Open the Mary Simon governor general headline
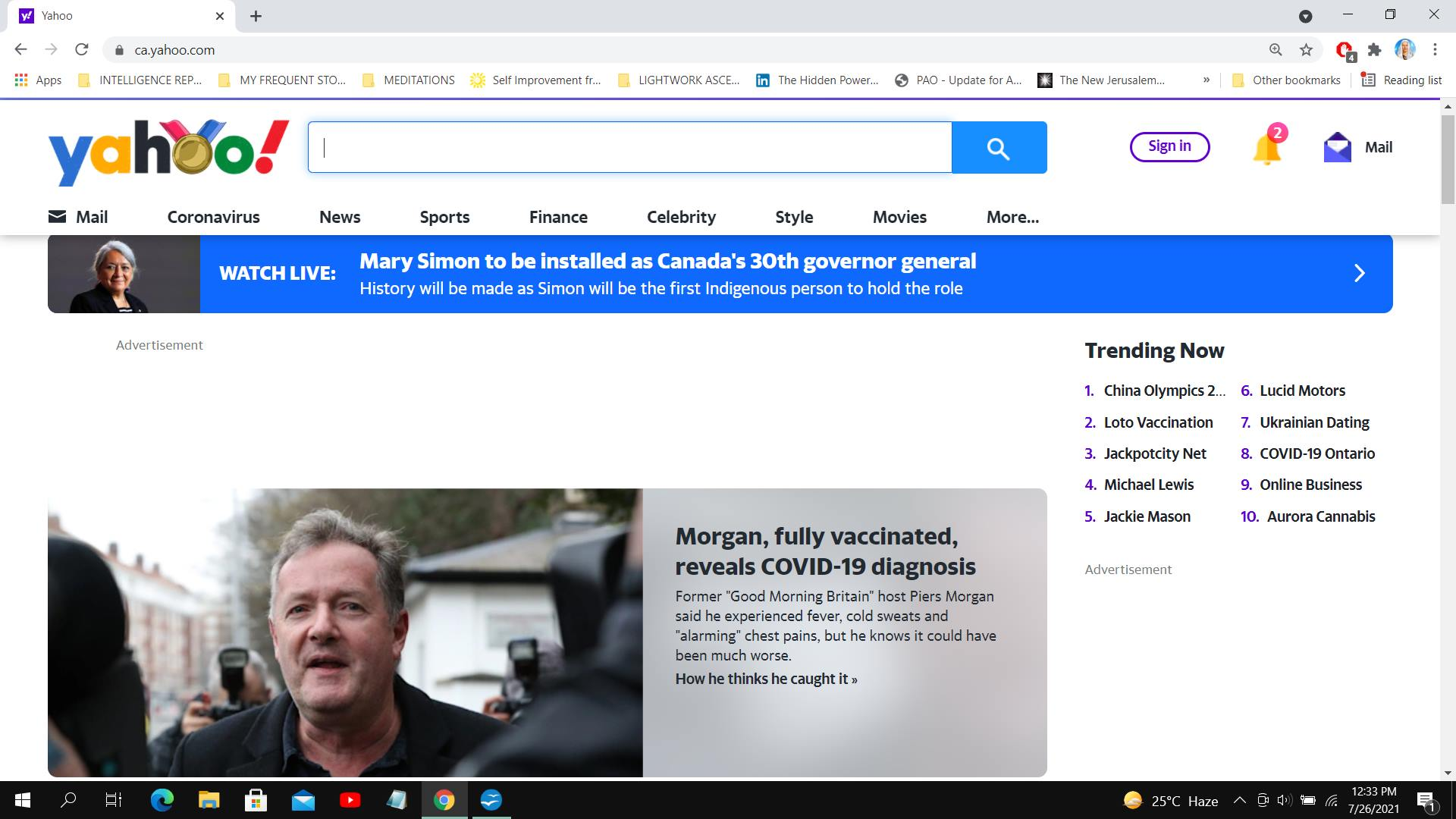1456x819 pixels. click(667, 261)
